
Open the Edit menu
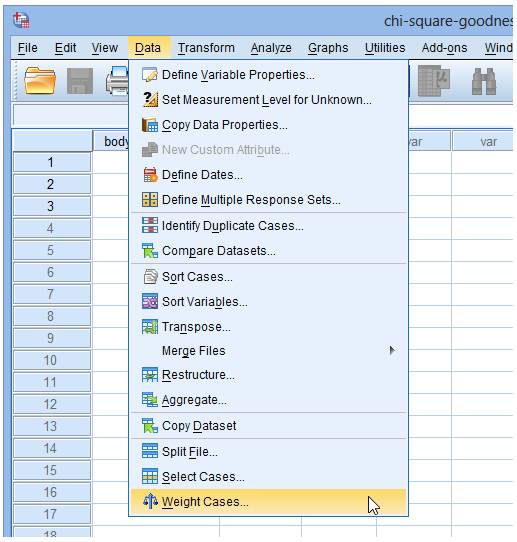(65, 48)
